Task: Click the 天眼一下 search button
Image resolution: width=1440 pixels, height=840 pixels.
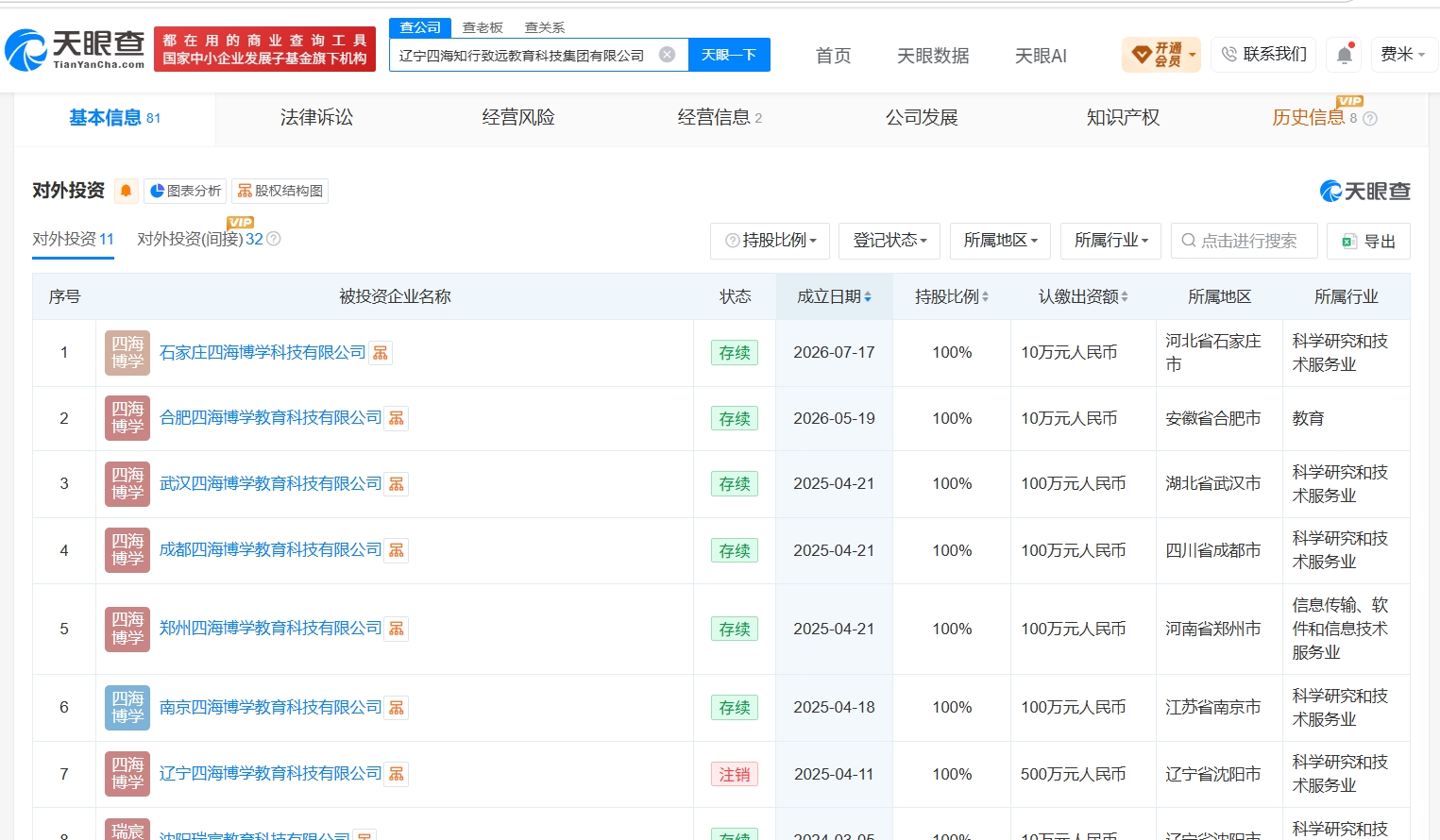Action: [x=729, y=55]
